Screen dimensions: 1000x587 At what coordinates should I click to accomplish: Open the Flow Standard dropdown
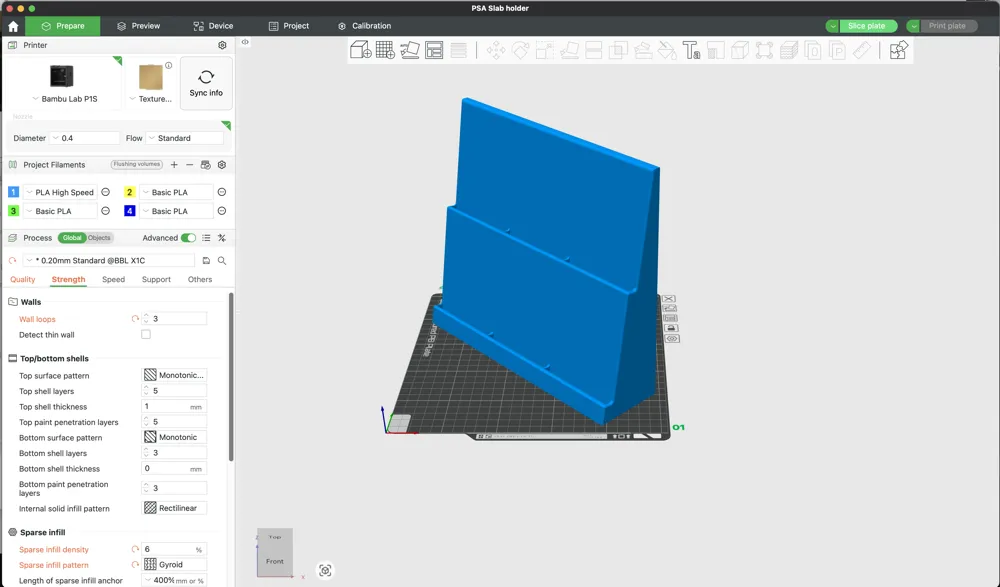click(185, 138)
